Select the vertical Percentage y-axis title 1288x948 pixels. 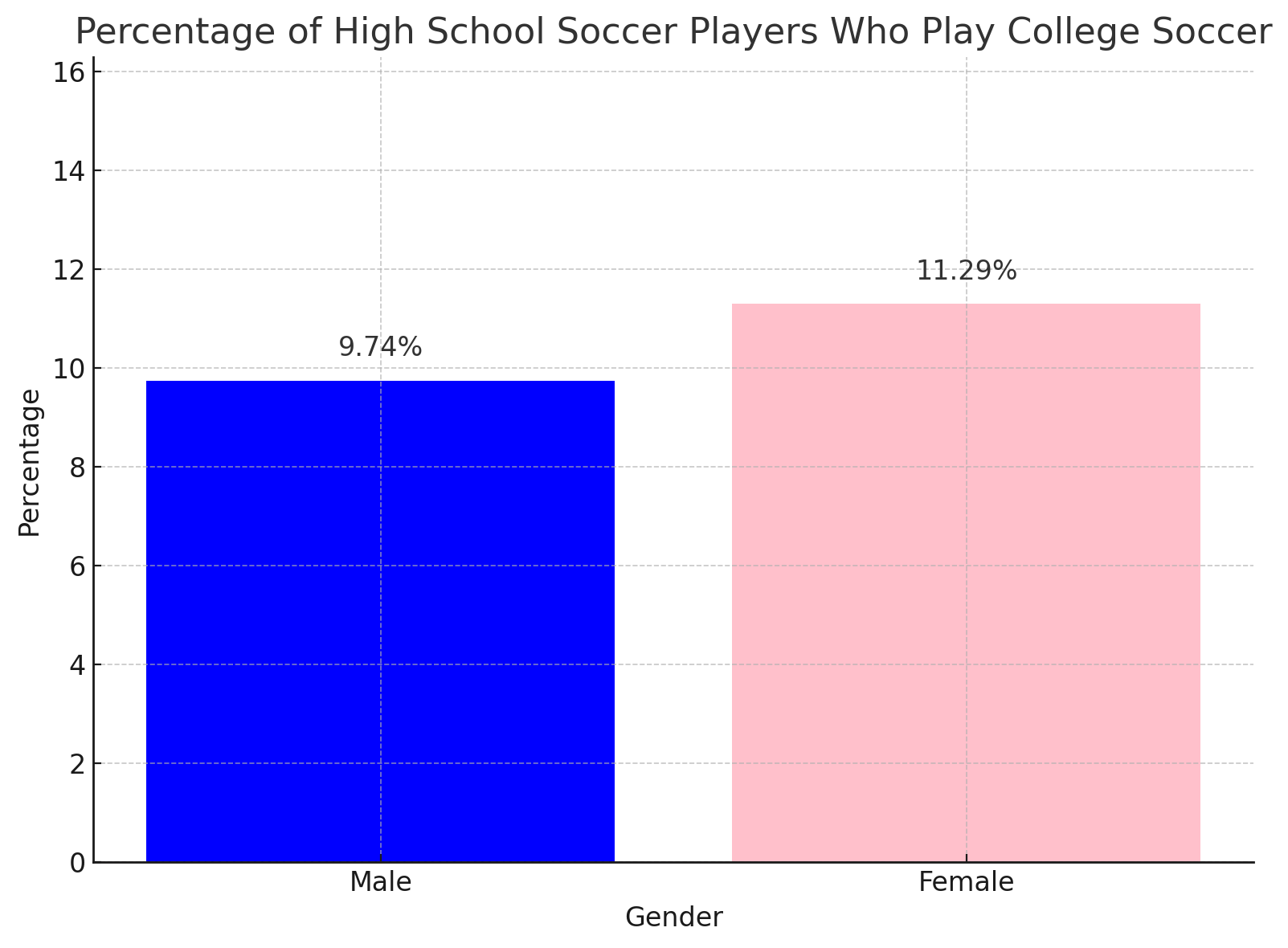tap(30, 463)
